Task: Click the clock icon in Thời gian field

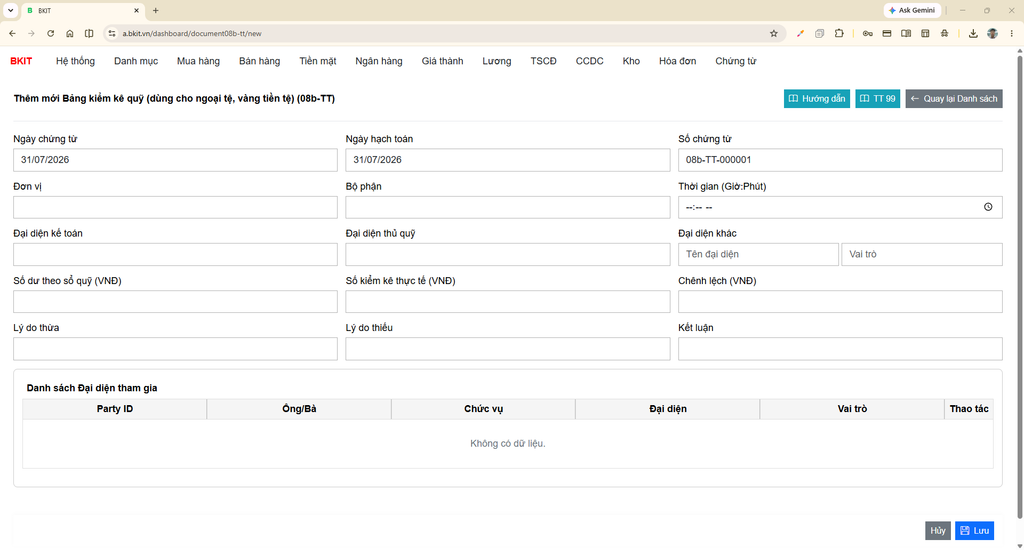Action: (x=988, y=207)
